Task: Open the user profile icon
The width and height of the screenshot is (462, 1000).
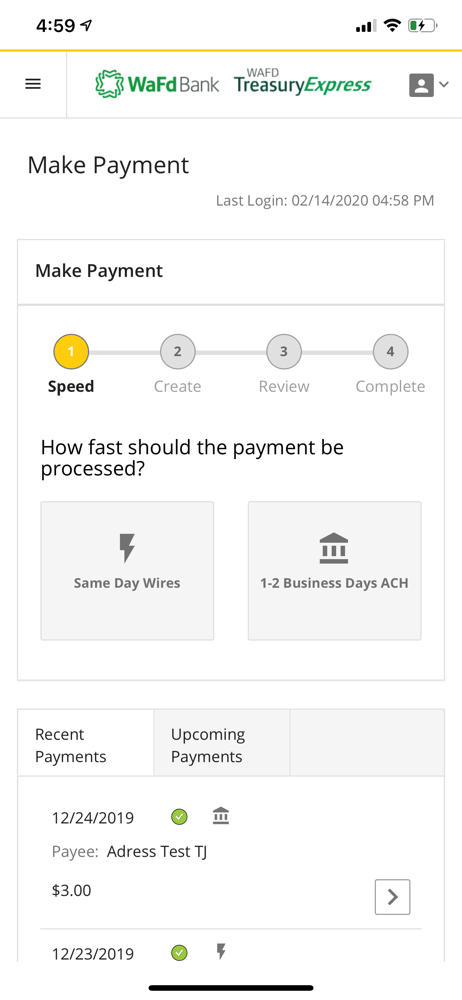Action: click(x=421, y=85)
